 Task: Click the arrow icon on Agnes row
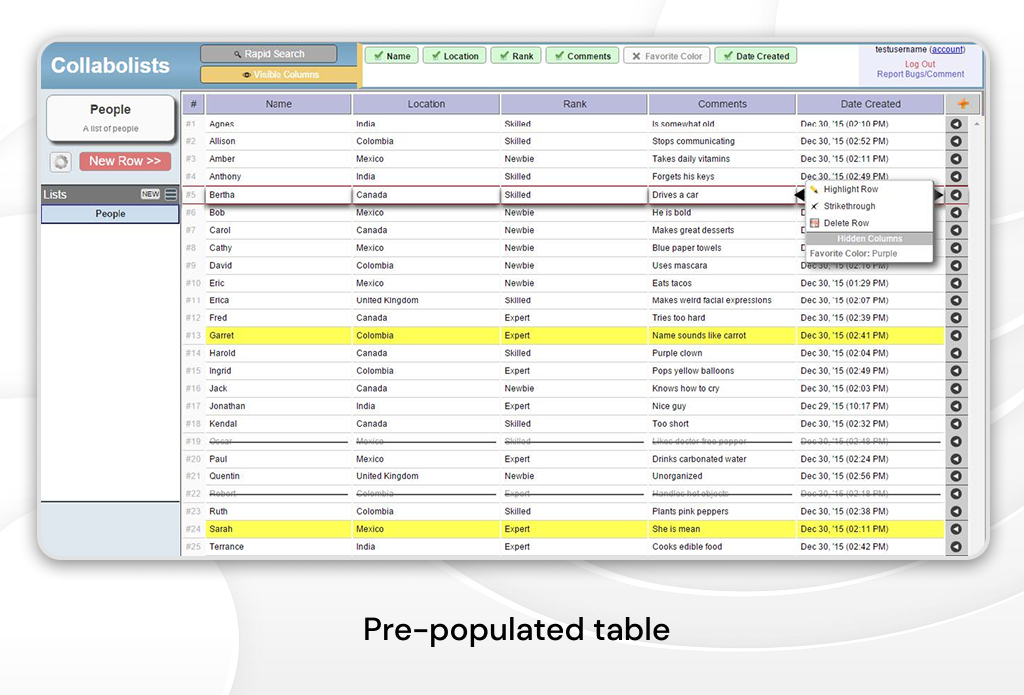(956, 124)
